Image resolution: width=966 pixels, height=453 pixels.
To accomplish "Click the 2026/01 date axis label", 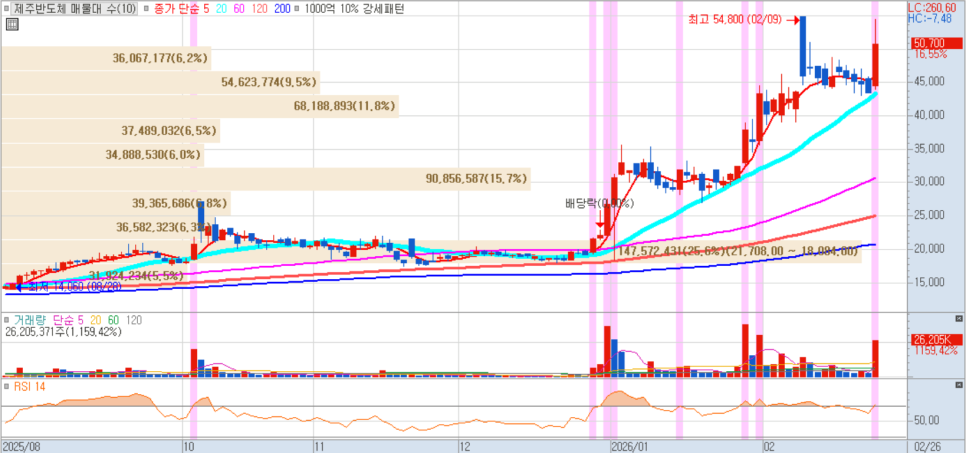I will click(x=628, y=446).
